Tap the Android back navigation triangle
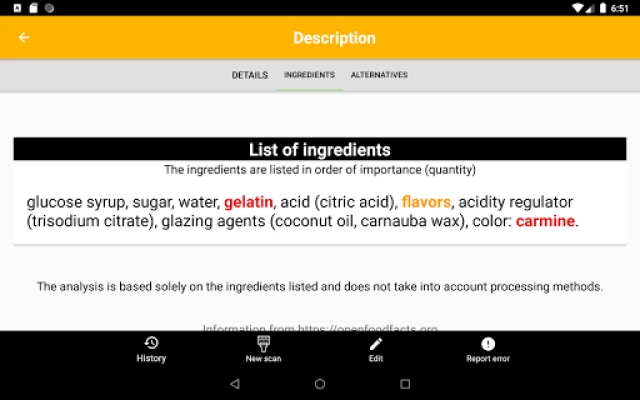This screenshot has width=640, height=400. (235, 384)
